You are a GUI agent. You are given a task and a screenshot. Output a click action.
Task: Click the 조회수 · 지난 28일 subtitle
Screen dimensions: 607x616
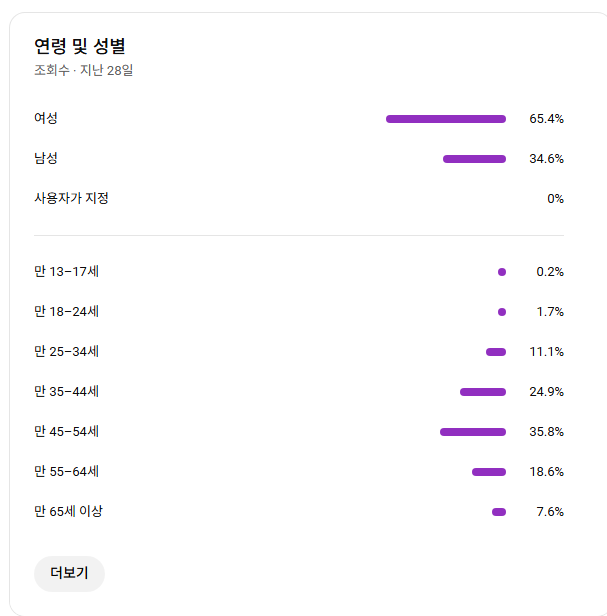[x=84, y=70]
